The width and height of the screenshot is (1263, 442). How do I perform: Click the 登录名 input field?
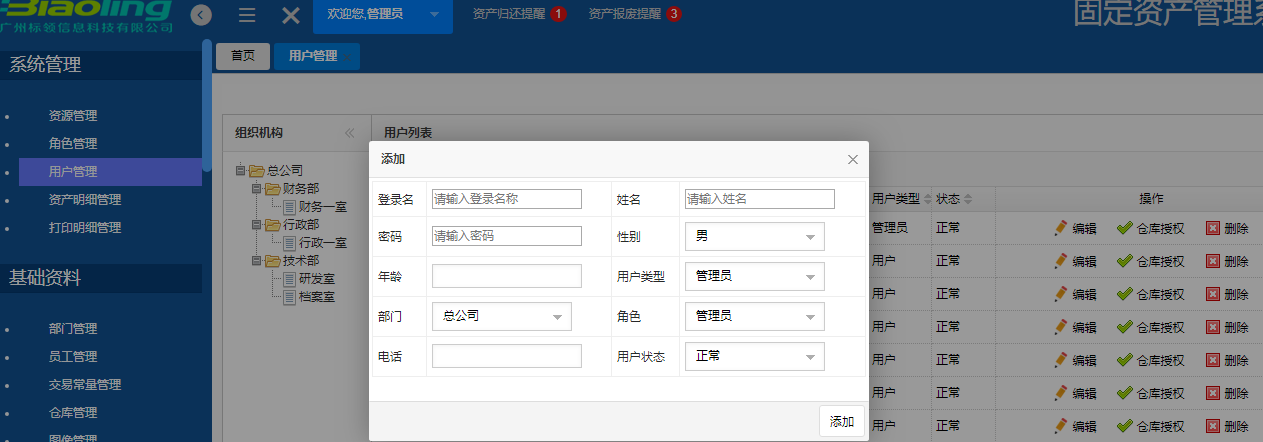click(x=506, y=199)
